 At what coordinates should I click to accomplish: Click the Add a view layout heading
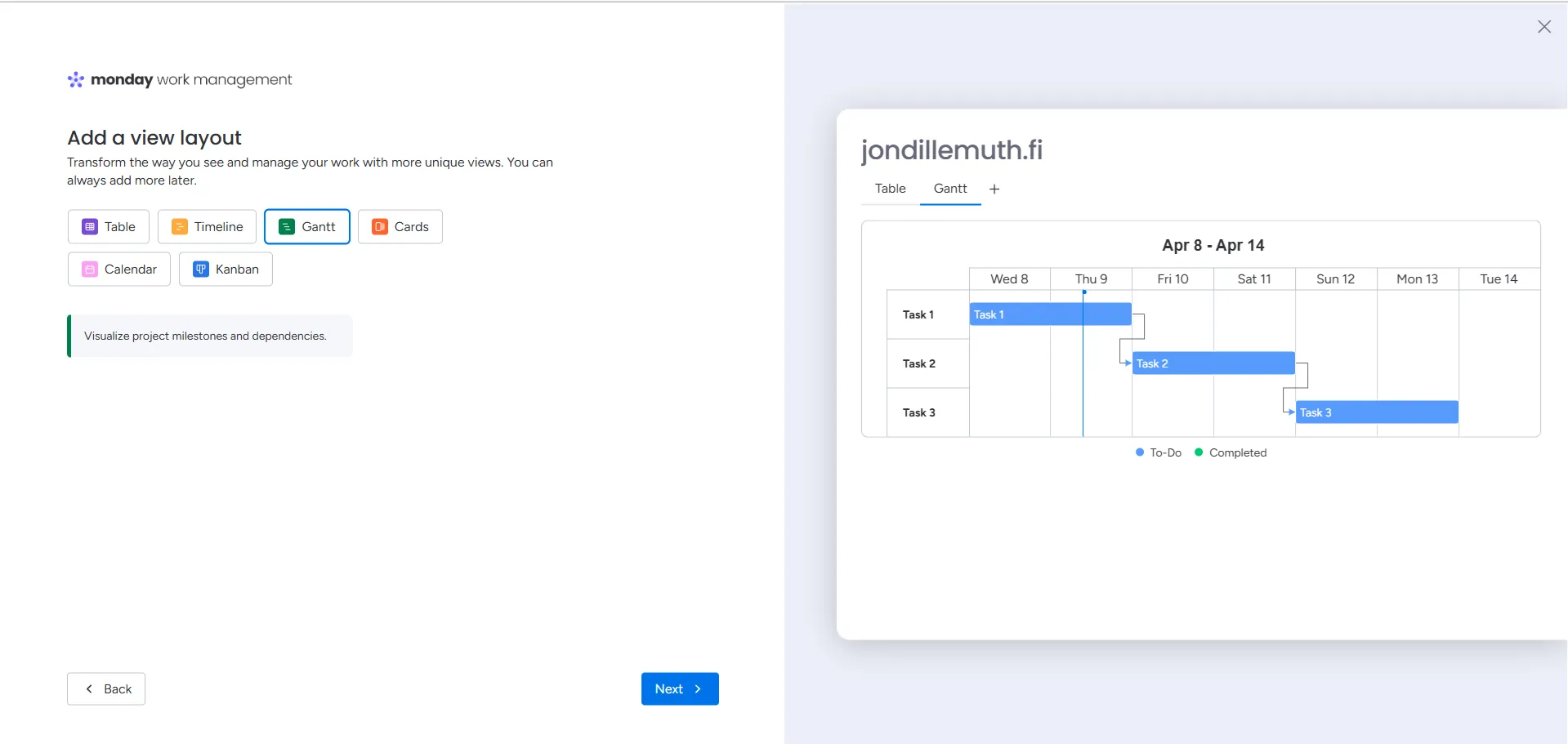(x=154, y=137)
